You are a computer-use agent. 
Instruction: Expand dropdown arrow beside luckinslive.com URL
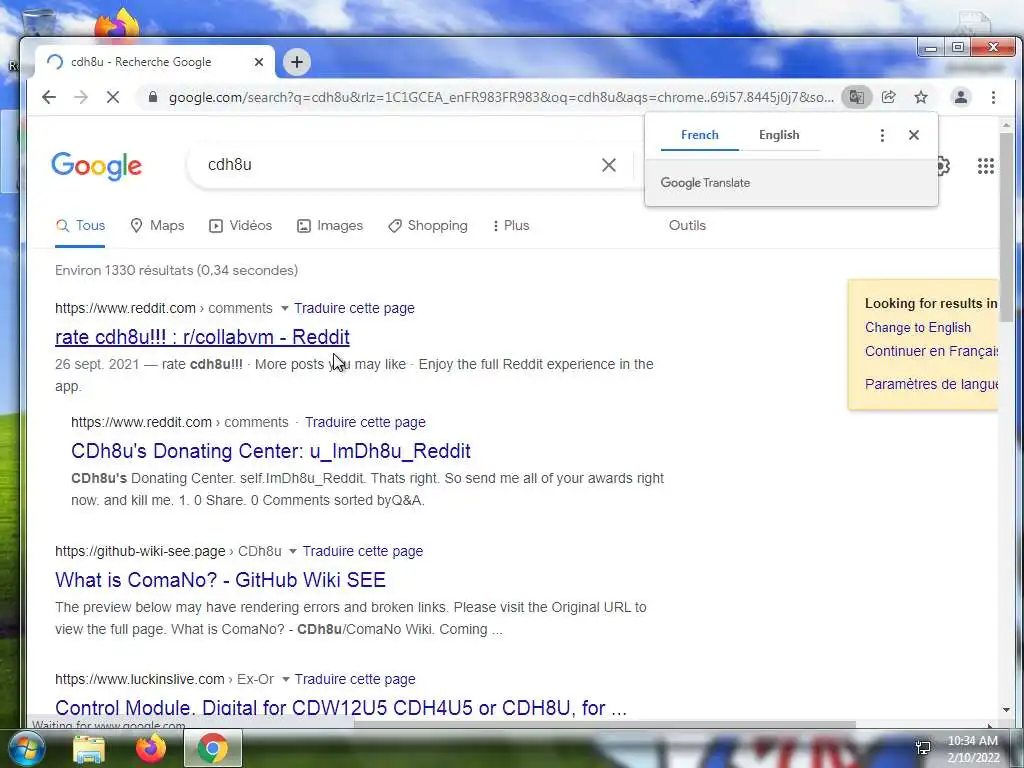(285, 680)
